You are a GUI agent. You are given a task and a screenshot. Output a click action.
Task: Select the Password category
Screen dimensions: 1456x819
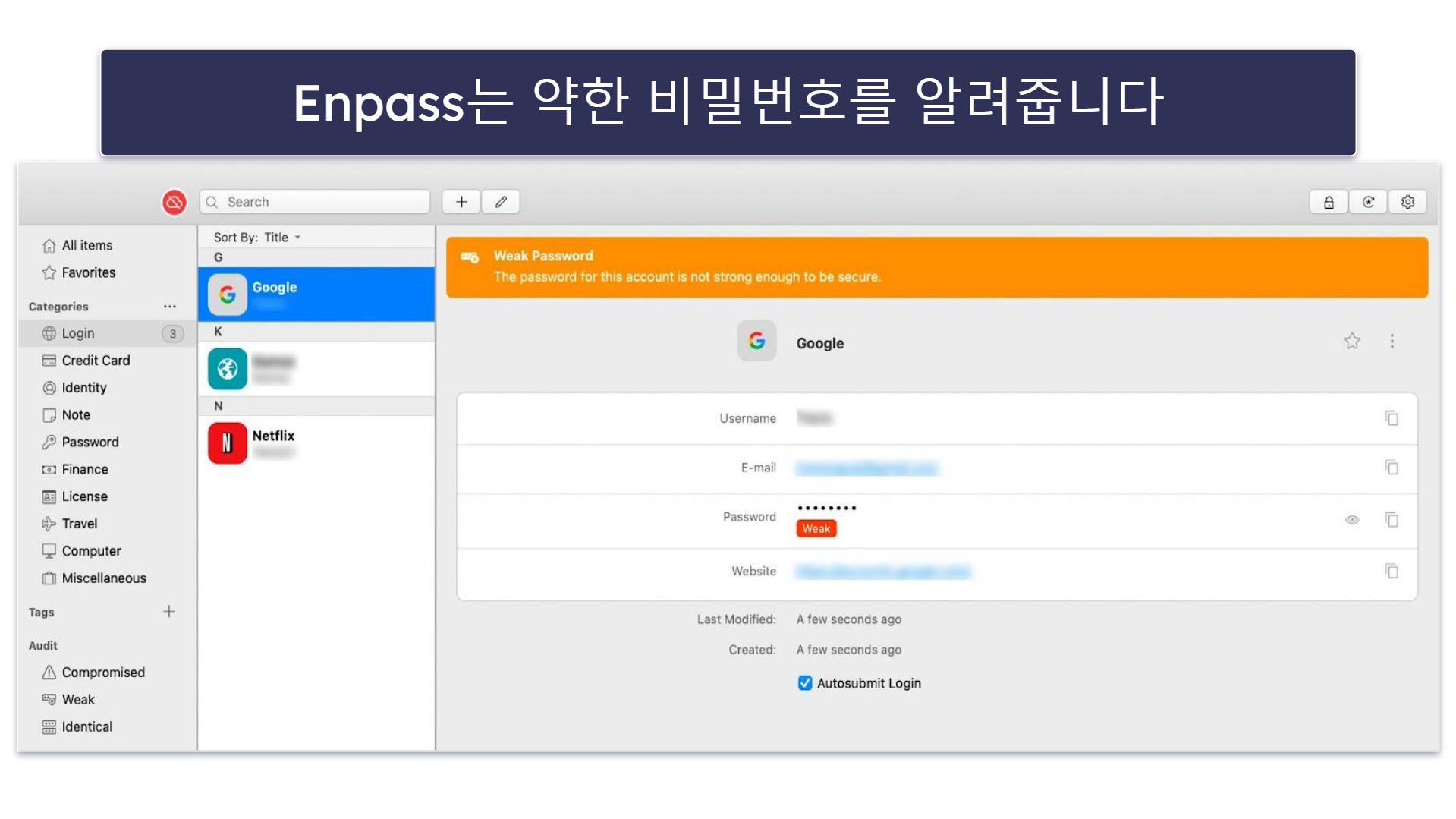(80, 442)
